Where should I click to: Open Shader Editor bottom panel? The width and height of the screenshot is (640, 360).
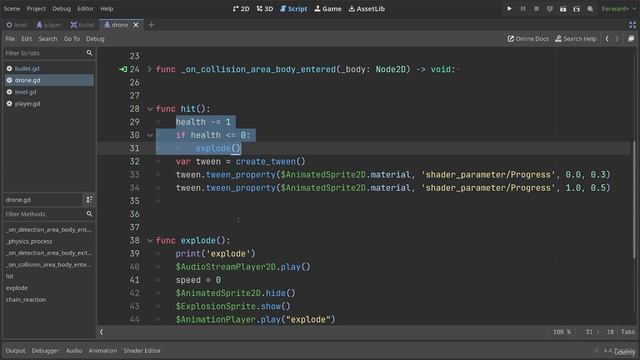tap(142, 351)
